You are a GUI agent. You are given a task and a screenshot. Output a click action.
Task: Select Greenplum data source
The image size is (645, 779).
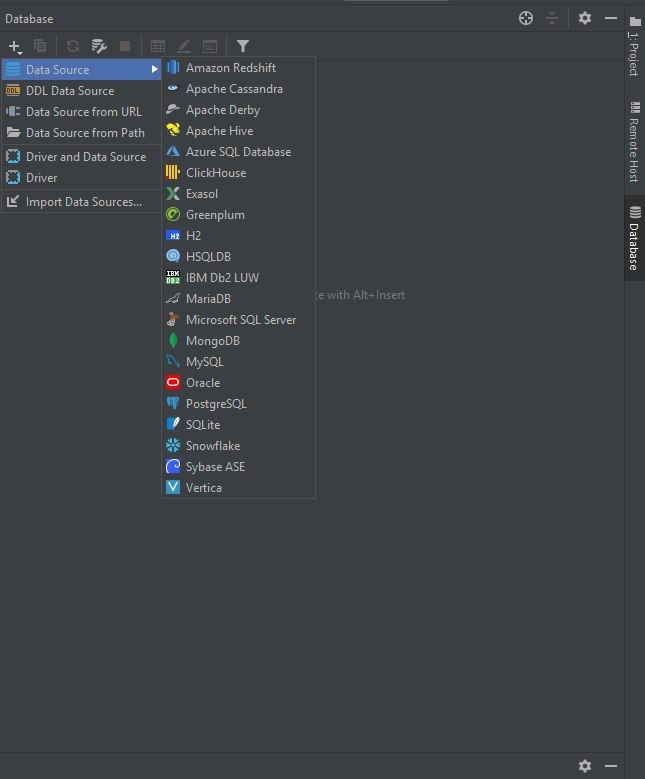tap(239, 215)
